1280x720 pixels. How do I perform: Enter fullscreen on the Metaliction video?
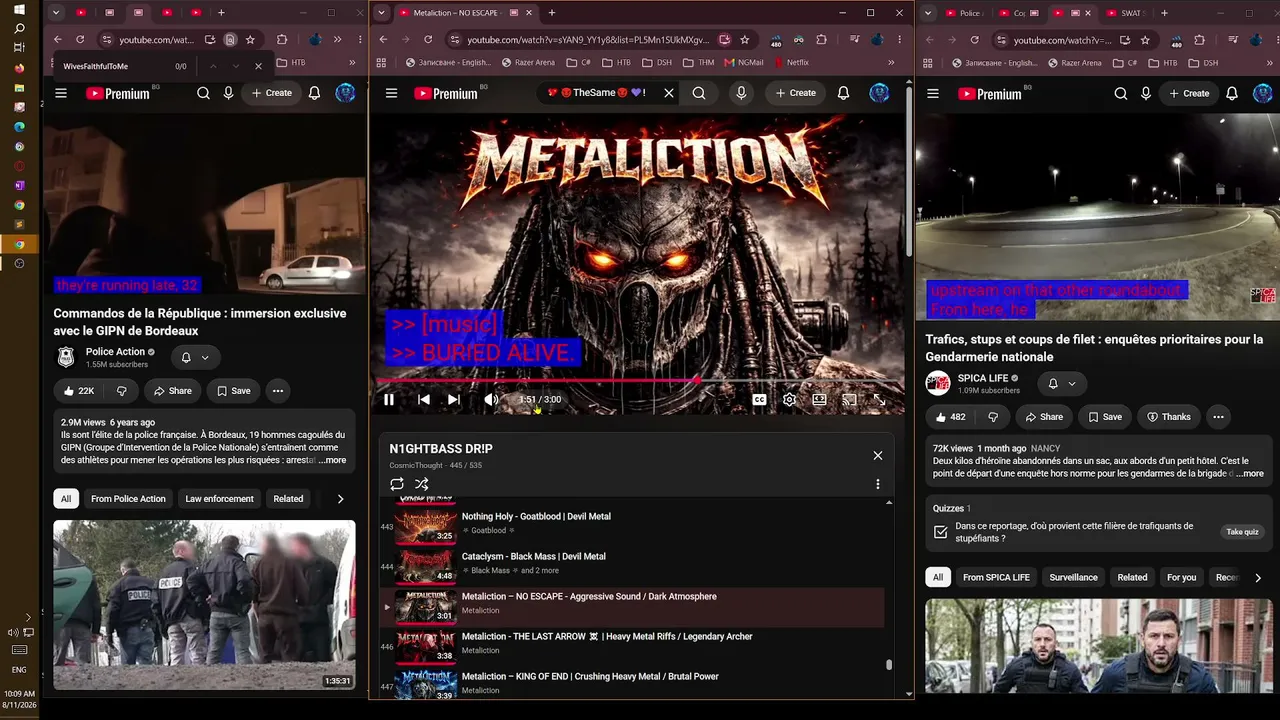coord(879,399)
